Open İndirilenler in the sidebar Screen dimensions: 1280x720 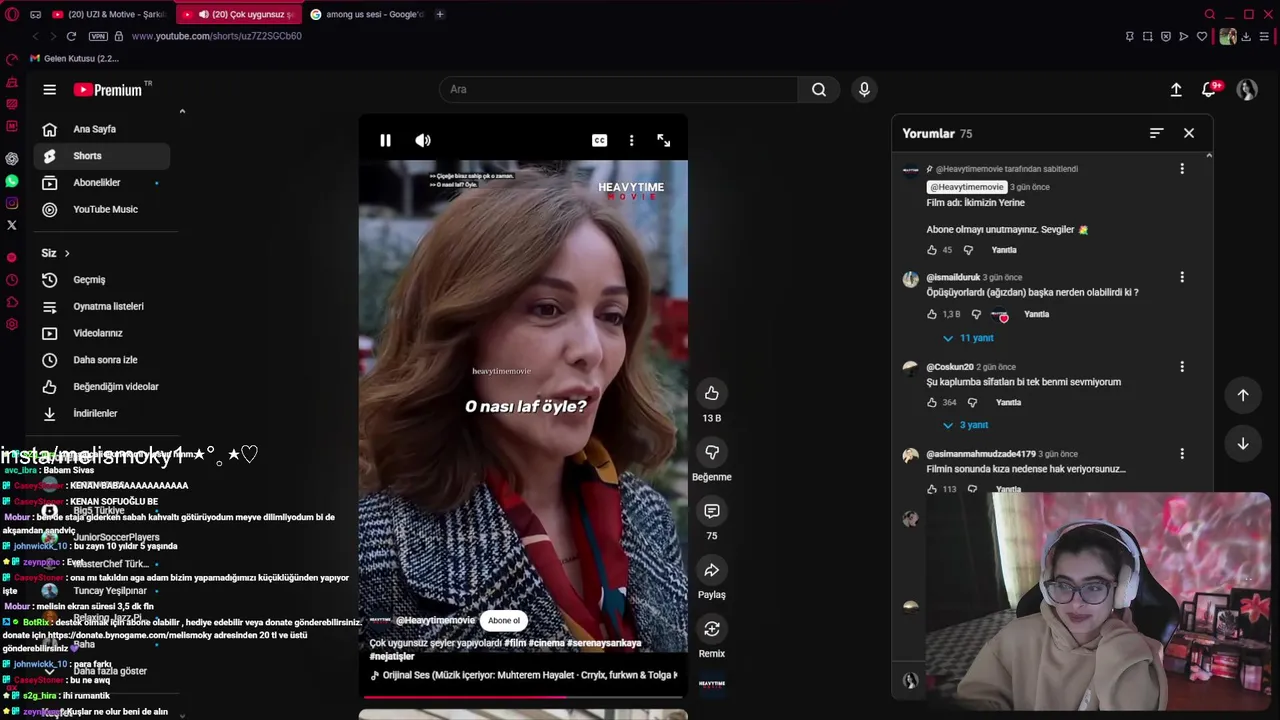pos(102,413)
